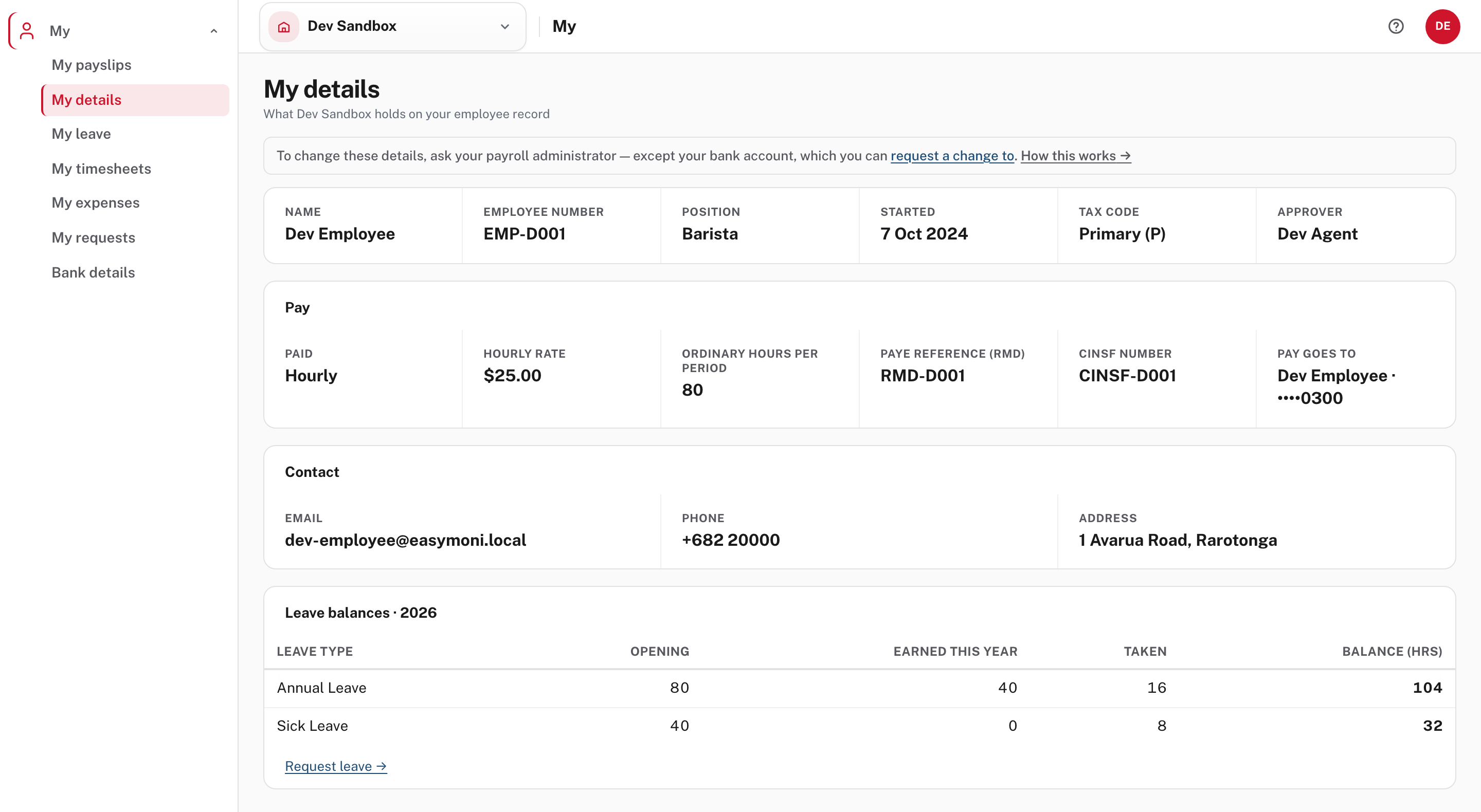Screen dimensions: 1481x812
Task: Click ordinary hours per period value 80
Action: 692,390
